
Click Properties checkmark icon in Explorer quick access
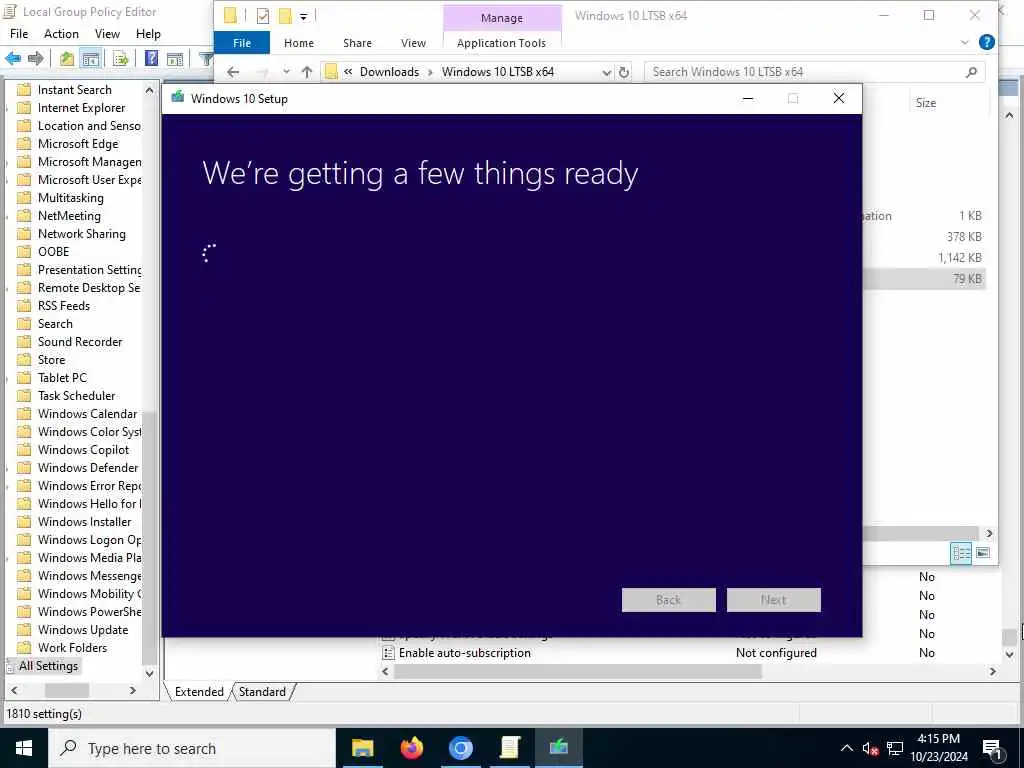tap(263, 16)
